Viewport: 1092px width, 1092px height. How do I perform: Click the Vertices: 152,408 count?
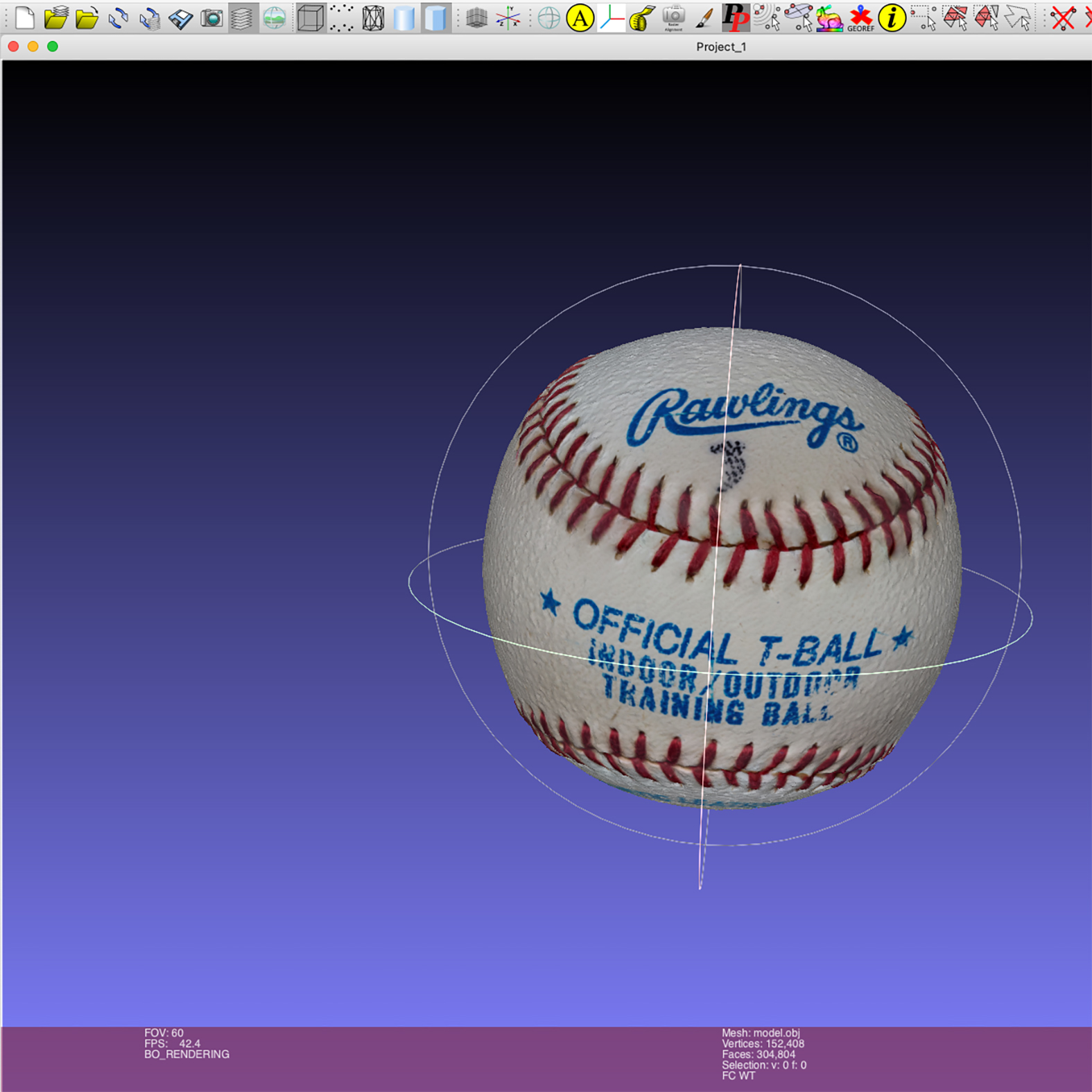click(x=763, y=1043)
